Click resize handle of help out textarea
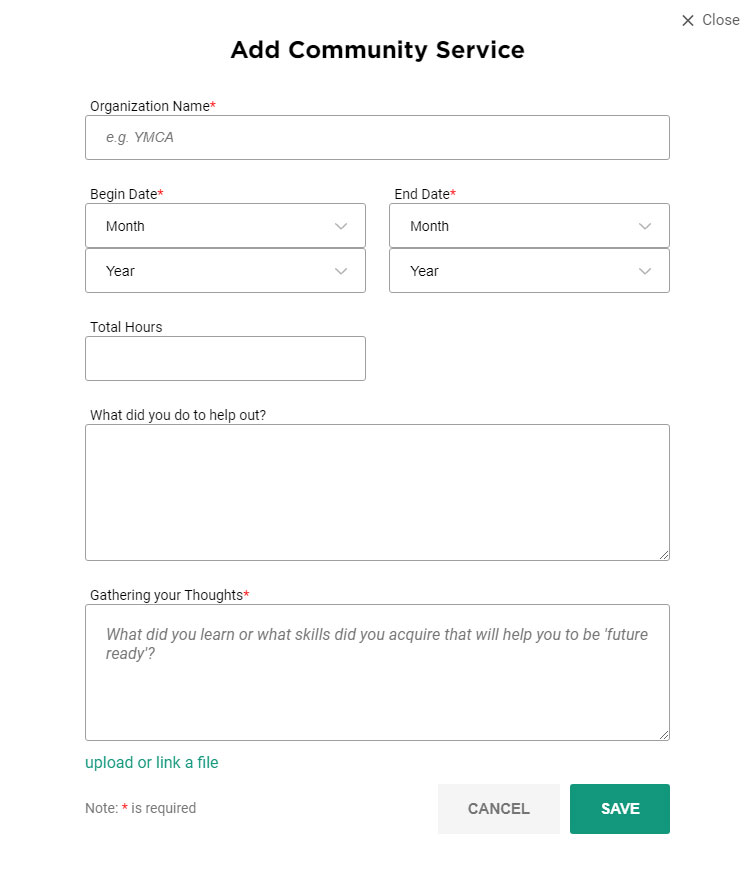The width and height of the screenshot is (755, 889). [664, 555]
